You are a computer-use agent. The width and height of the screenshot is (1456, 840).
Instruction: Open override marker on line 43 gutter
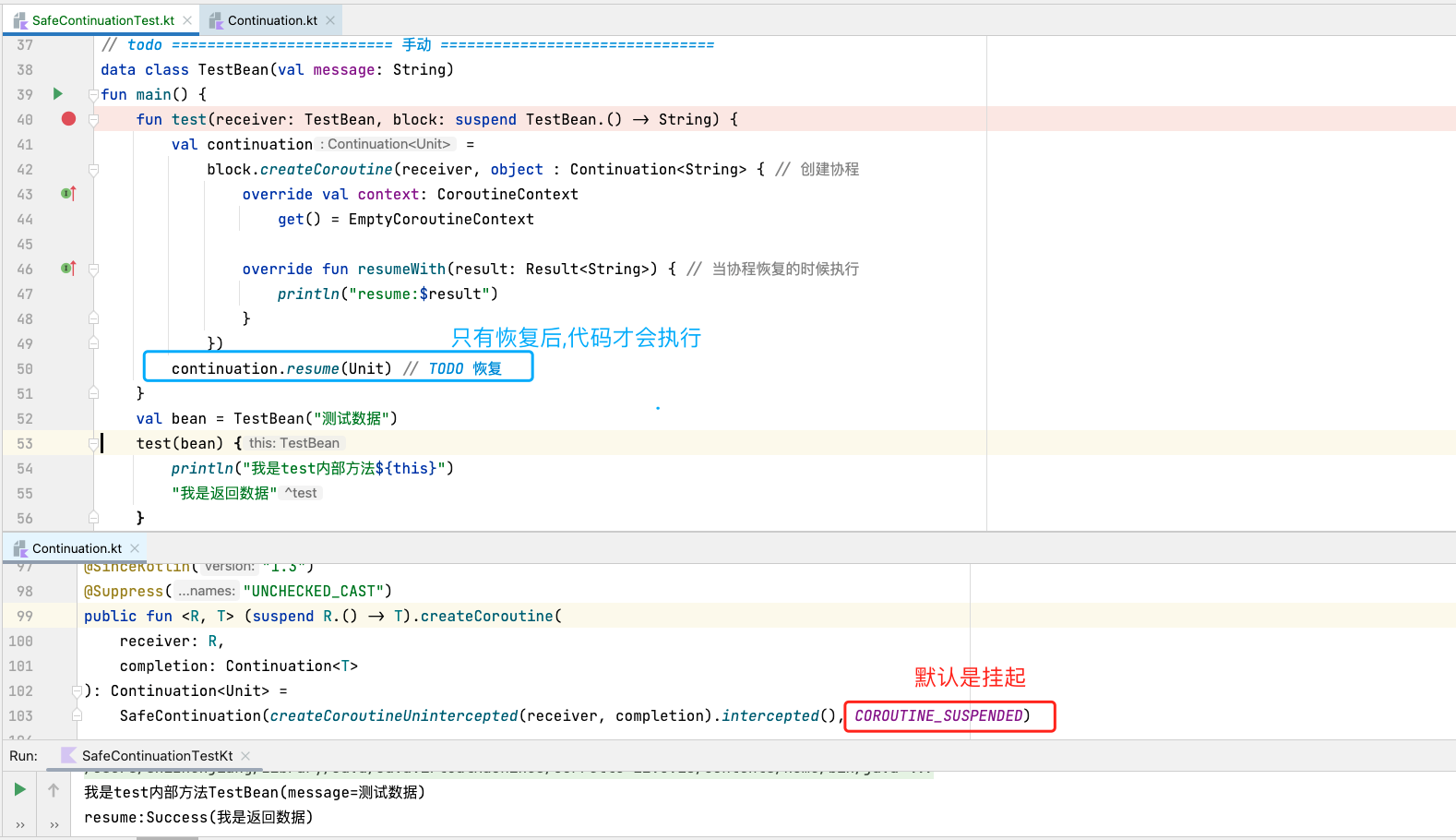[x=68, y=194]
